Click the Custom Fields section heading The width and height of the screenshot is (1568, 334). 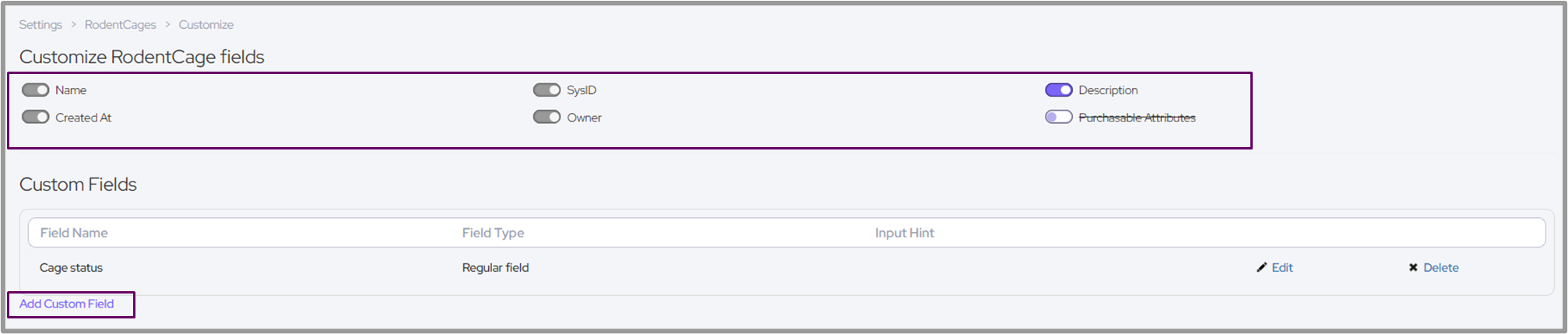78,185
